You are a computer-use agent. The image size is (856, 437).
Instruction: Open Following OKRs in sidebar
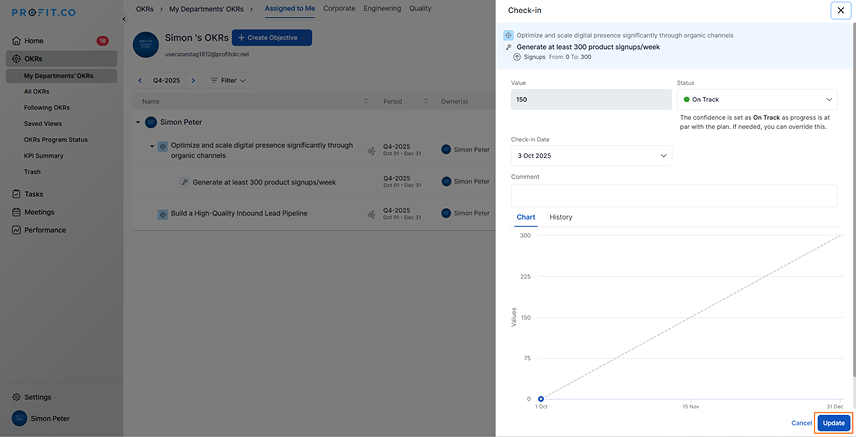click(x=47, y=108)
